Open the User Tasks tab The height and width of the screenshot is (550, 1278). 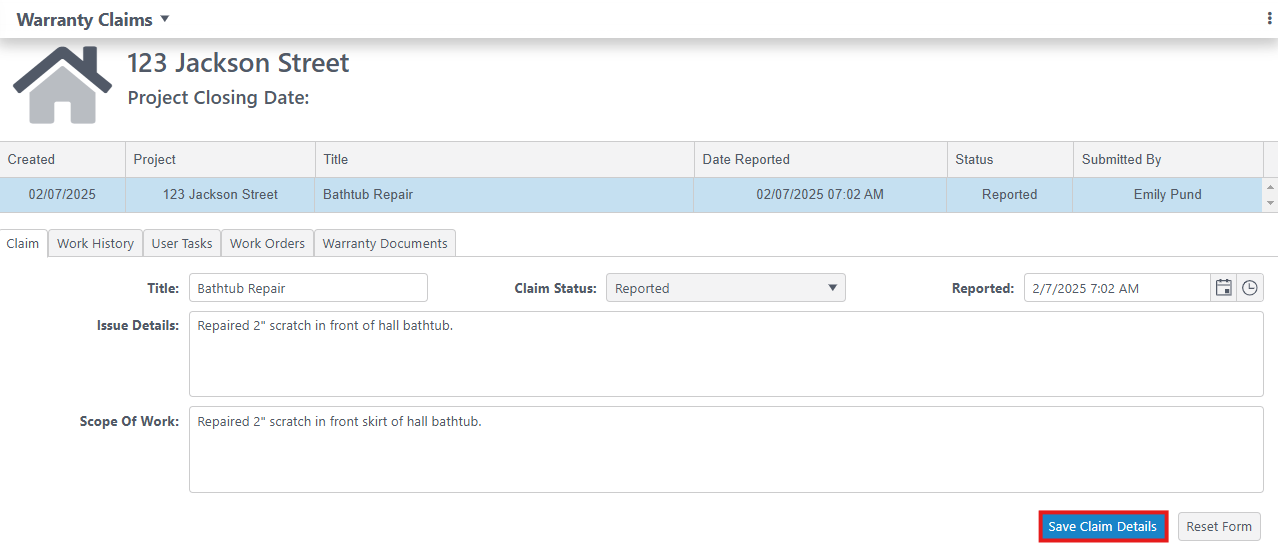coord(182,243)
